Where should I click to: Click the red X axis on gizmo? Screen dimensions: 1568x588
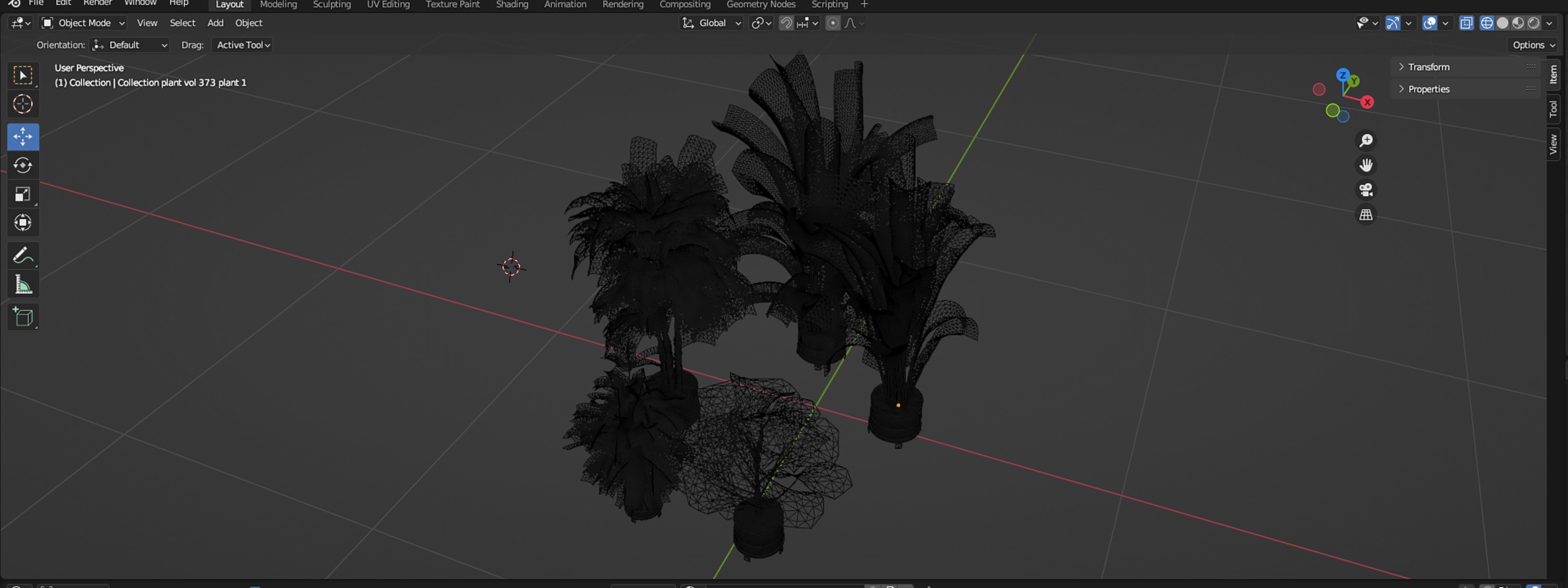(1367, 102)
